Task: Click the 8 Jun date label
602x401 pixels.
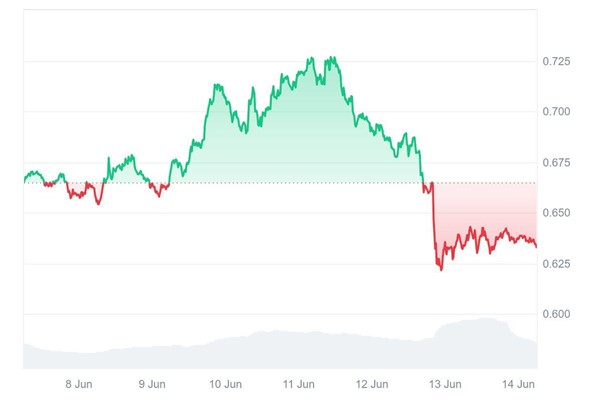Action: point(80,383)
